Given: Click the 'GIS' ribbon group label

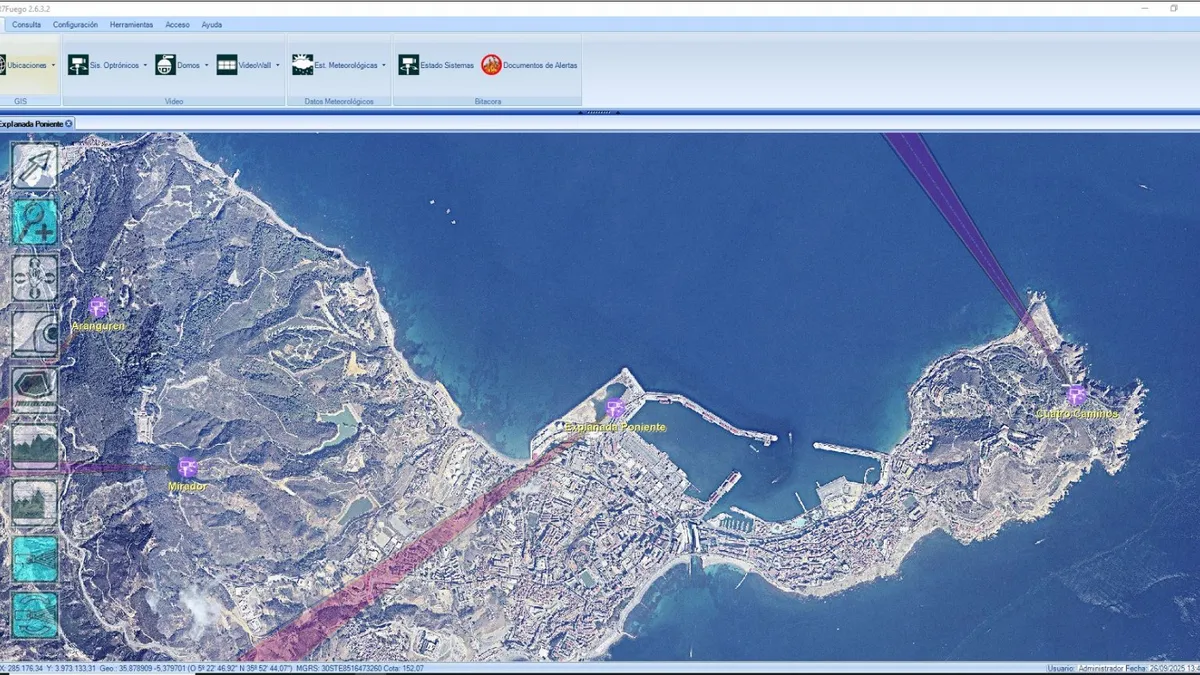Looking at the screenshot, I should click(20, 101).
